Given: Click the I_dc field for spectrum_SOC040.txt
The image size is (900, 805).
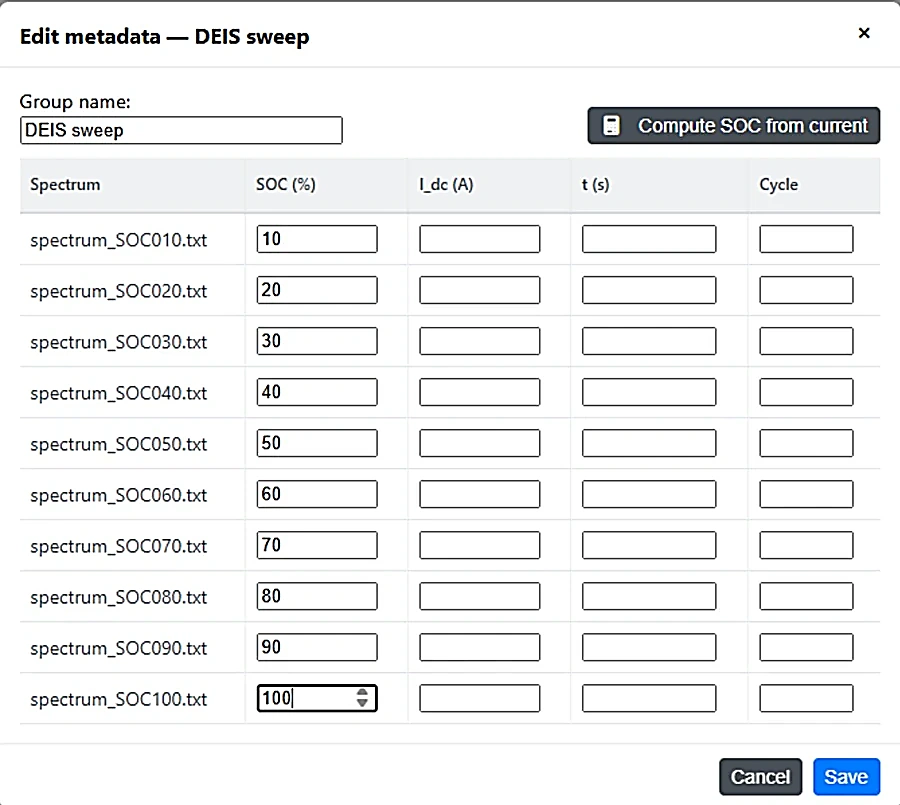Looking at the screenshot, I should pos(480,392).
